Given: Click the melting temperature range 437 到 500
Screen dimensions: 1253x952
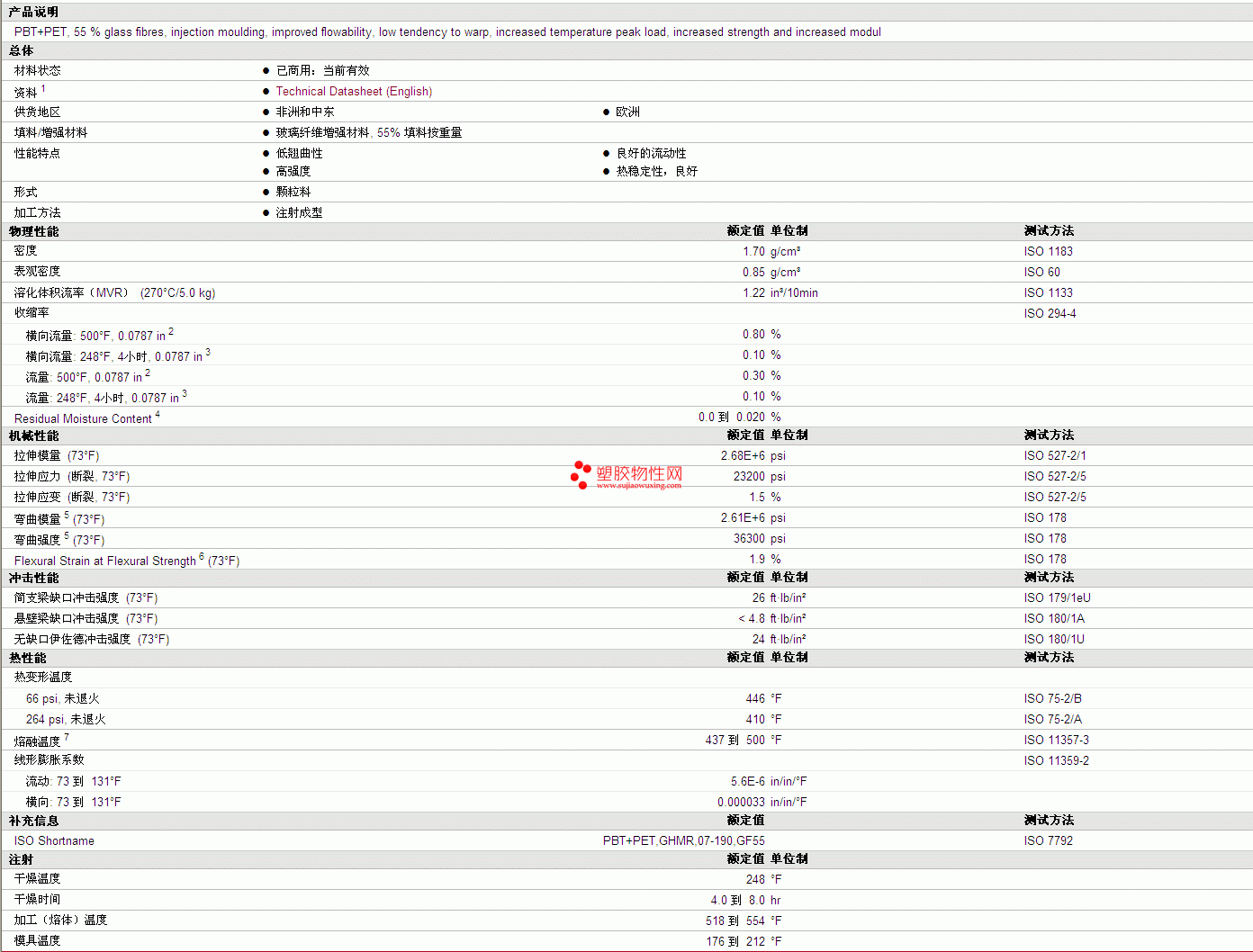Looking at the screenshot, I should pyautogui.click(x=735, y=741).
